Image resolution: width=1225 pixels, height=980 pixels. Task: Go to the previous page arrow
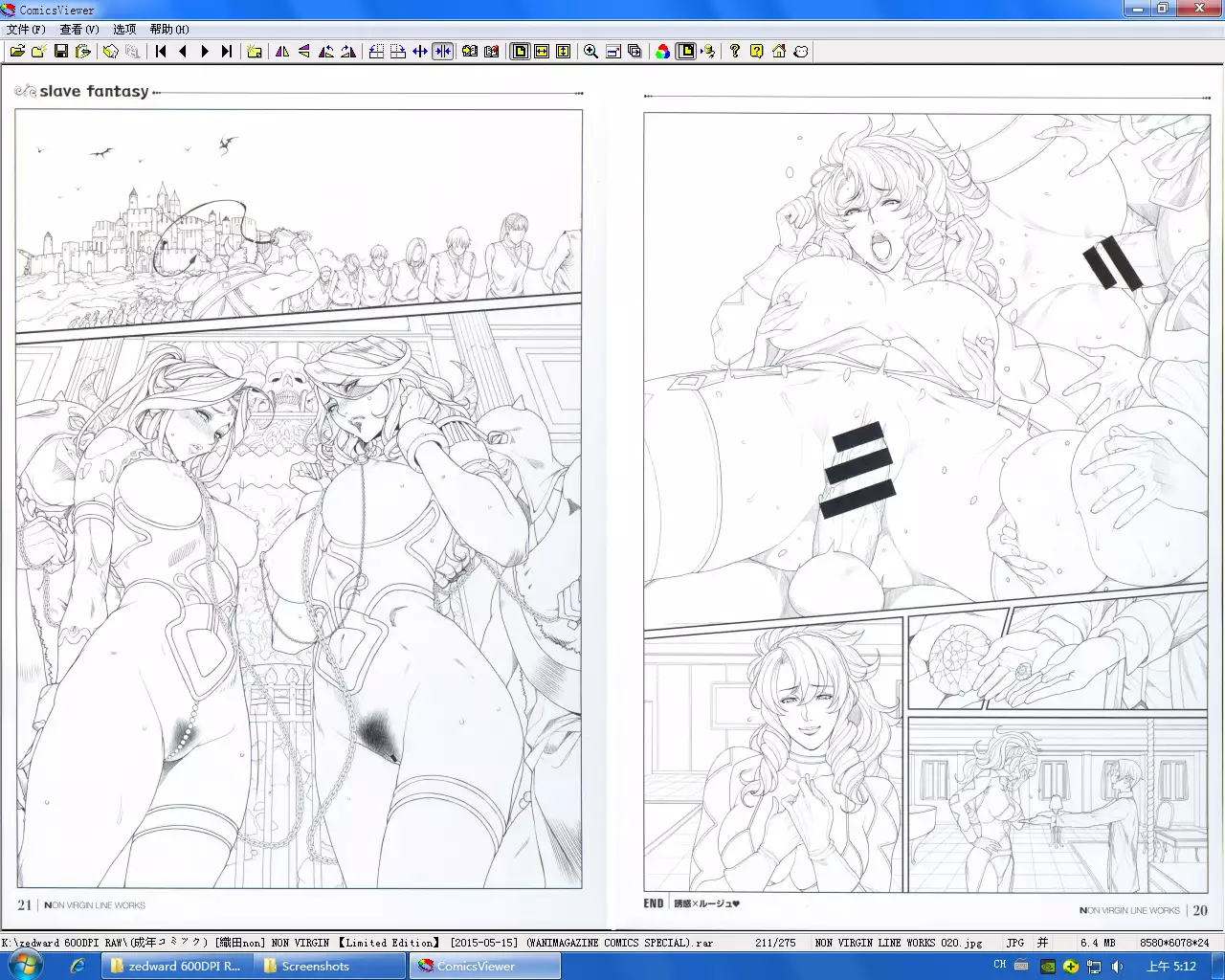tap(183, 52)
